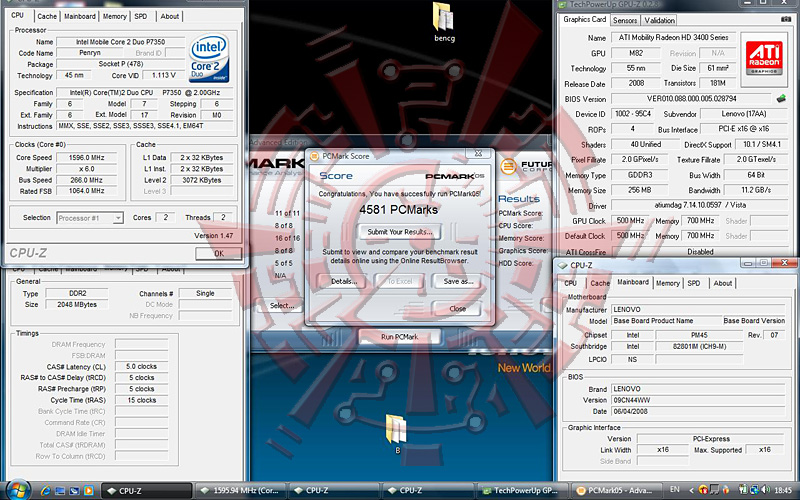Viewport: 800px width, 500px height.
Task: Click the '82801IM (ICH9-M)' southbridge field
Action: click(699, 346)
